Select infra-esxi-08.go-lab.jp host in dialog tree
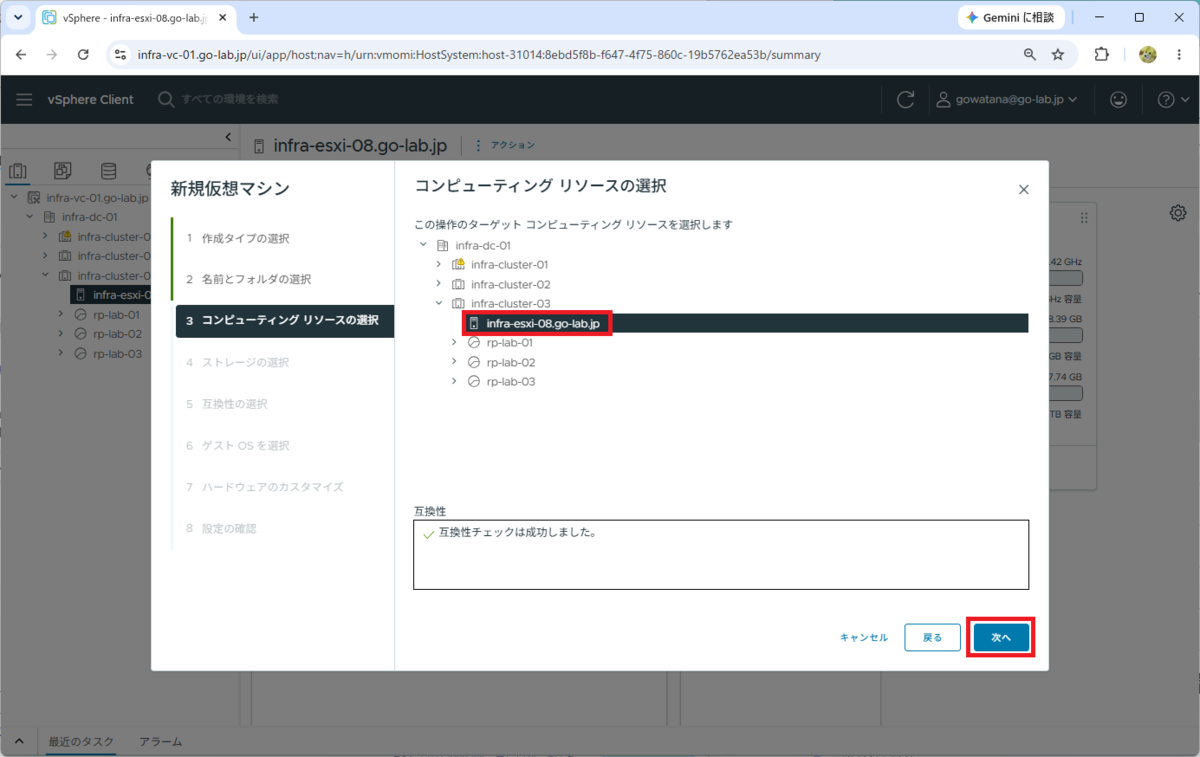The image size is (1200, 757). click(x=543, y=323)
